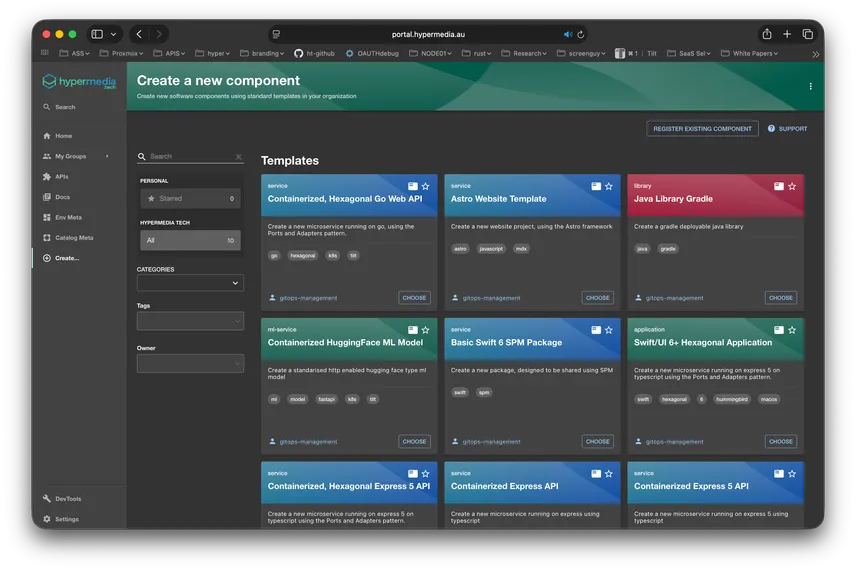Click the Safari share icon
The height and width of the screenshot is (570, 856).
click(x=767, y=34)
